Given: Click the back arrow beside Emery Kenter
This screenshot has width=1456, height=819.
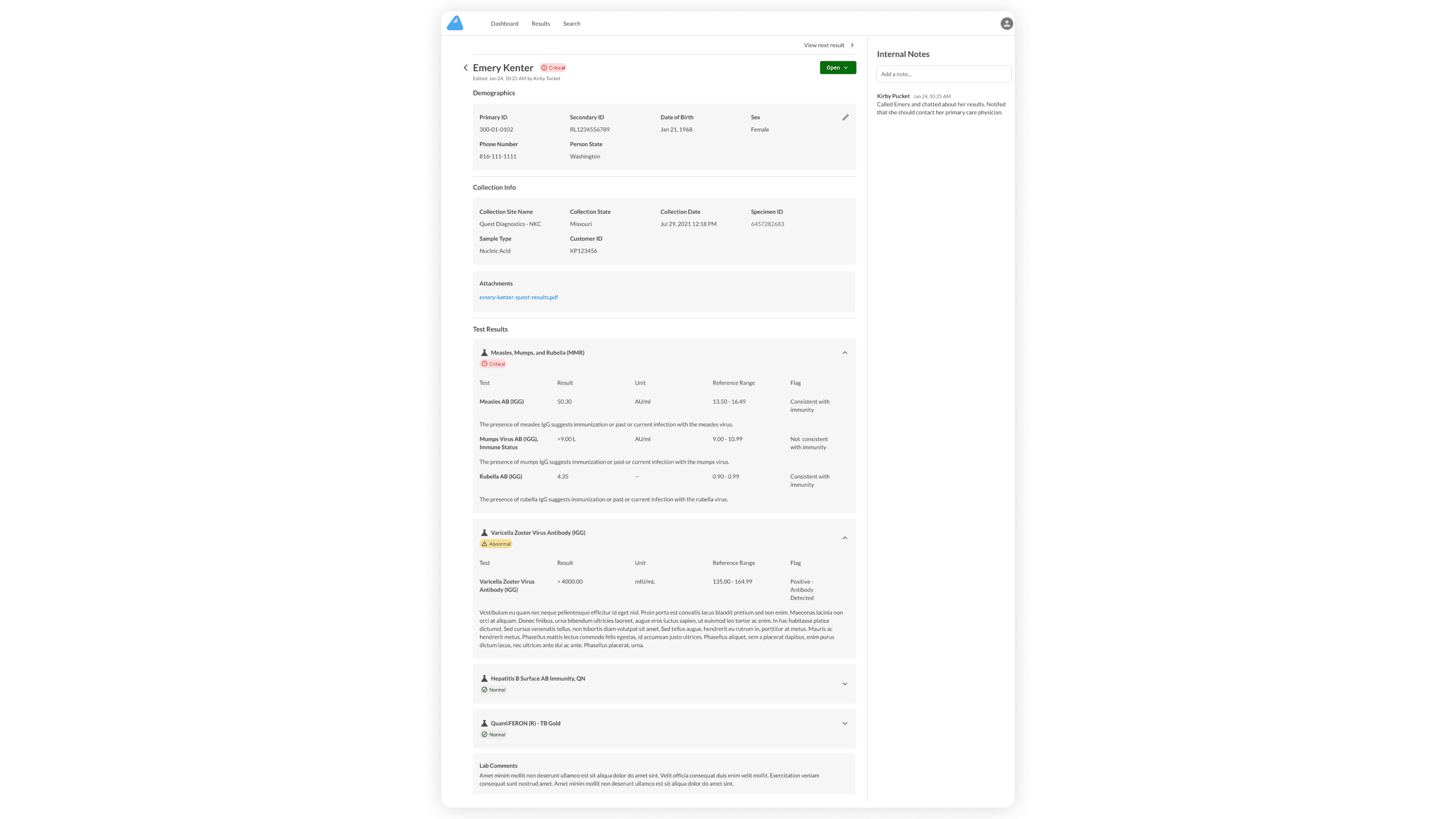Looking at the screenshot, I should coord(466,67).
